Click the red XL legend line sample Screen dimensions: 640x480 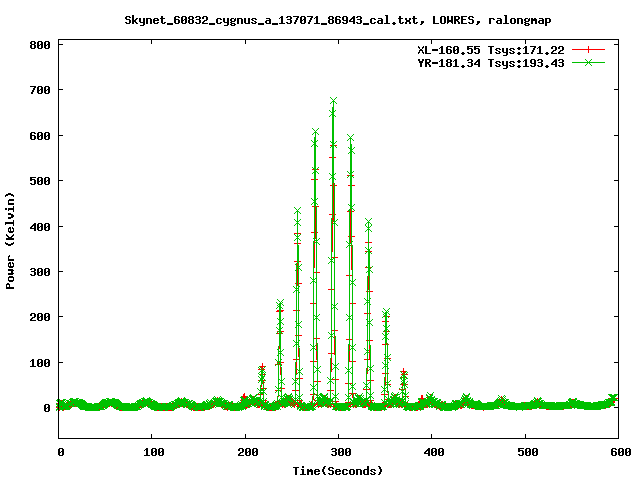[x=588, y=50]
